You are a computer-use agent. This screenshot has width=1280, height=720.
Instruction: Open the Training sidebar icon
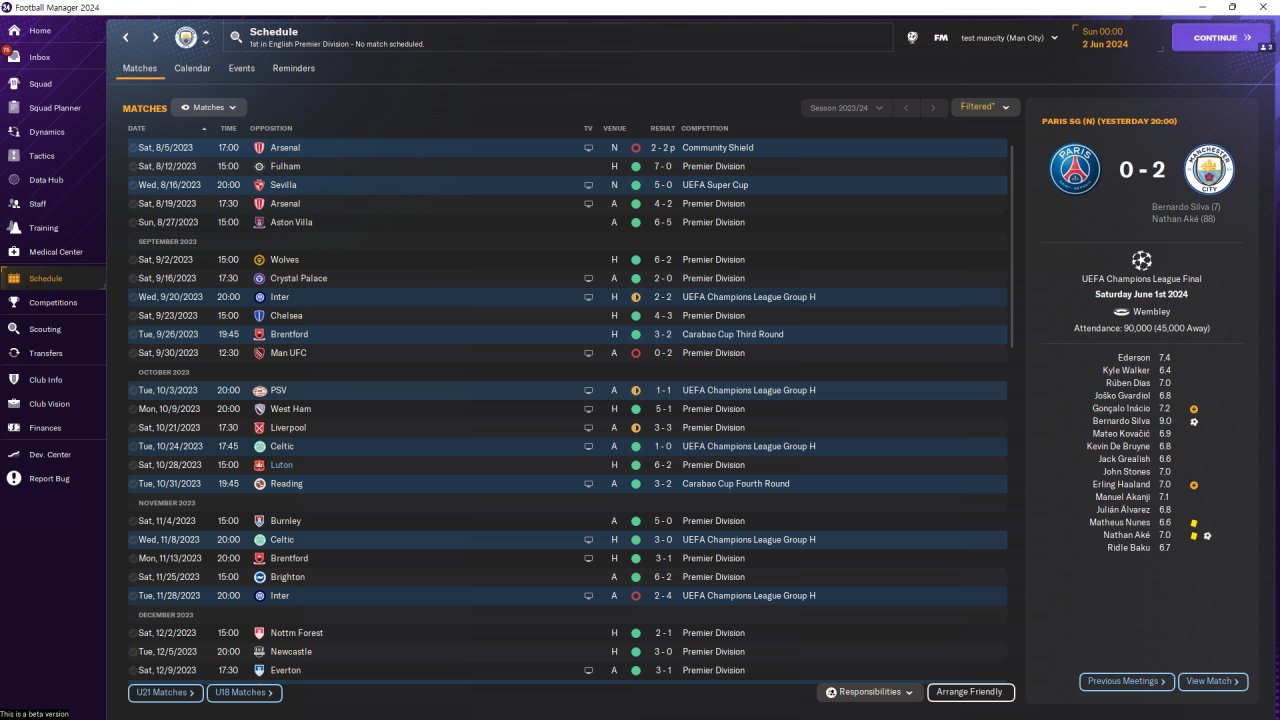[14, 228]
